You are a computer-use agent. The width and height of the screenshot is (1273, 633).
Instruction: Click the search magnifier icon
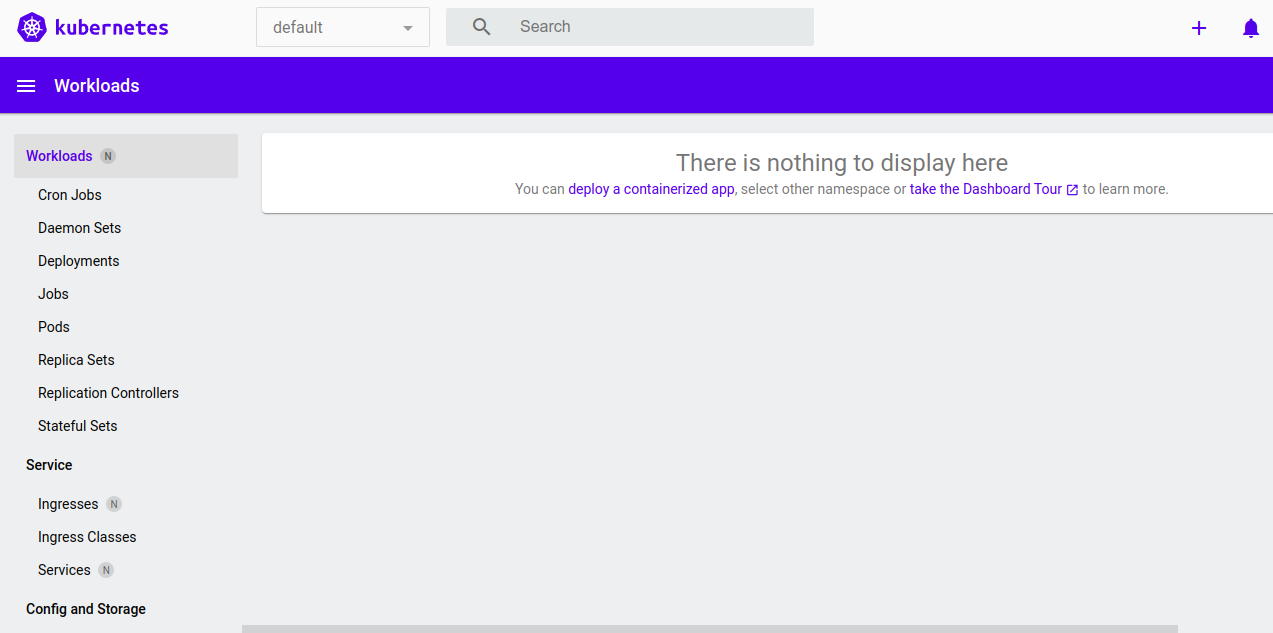(x=482, y=27)
